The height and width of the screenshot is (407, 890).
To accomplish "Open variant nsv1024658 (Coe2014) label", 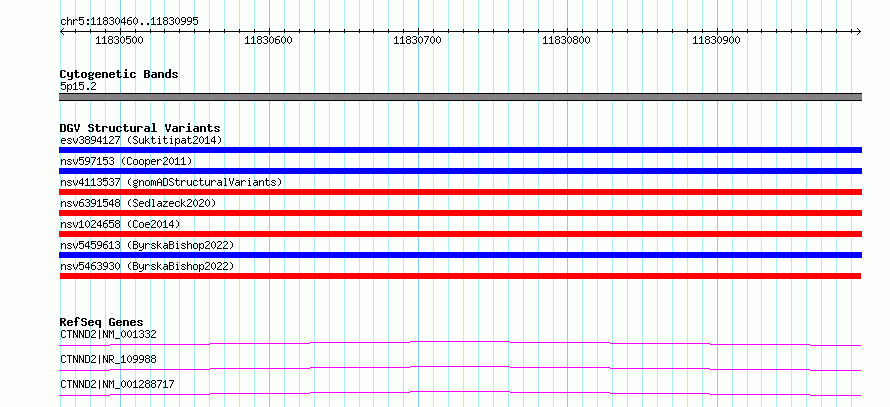I will pos(120,224).
